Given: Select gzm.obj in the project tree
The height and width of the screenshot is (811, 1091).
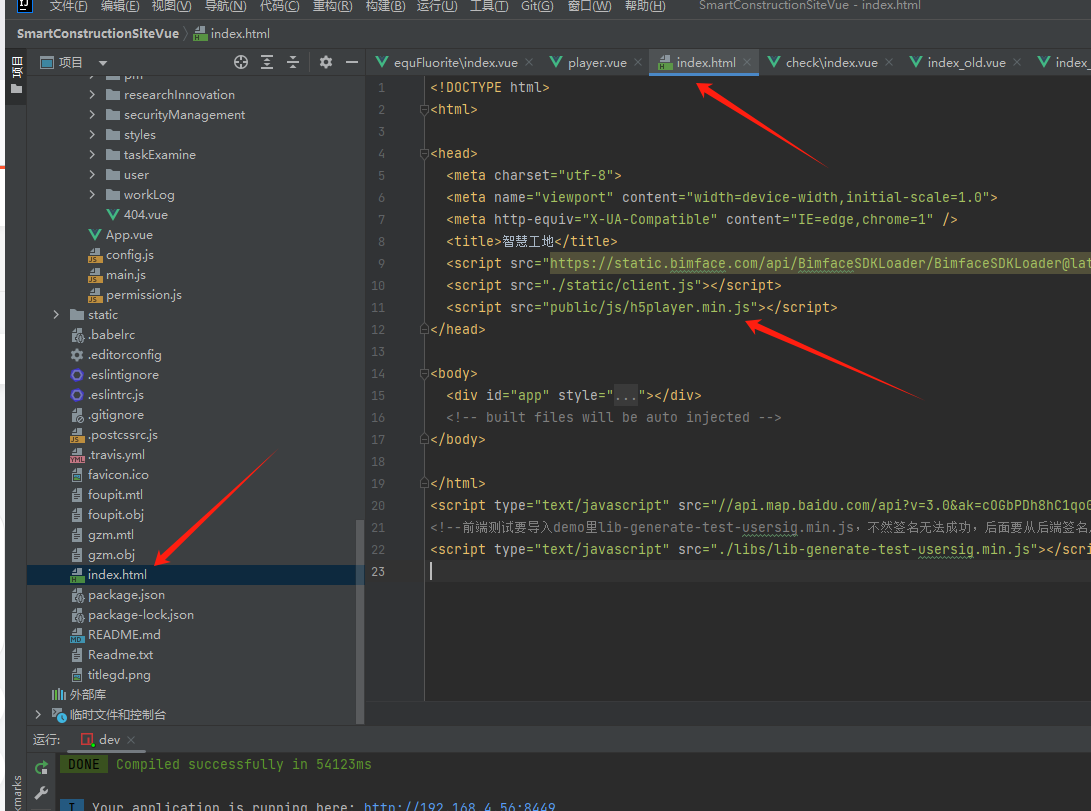Looking at the screenshot, I should point(111,555).
